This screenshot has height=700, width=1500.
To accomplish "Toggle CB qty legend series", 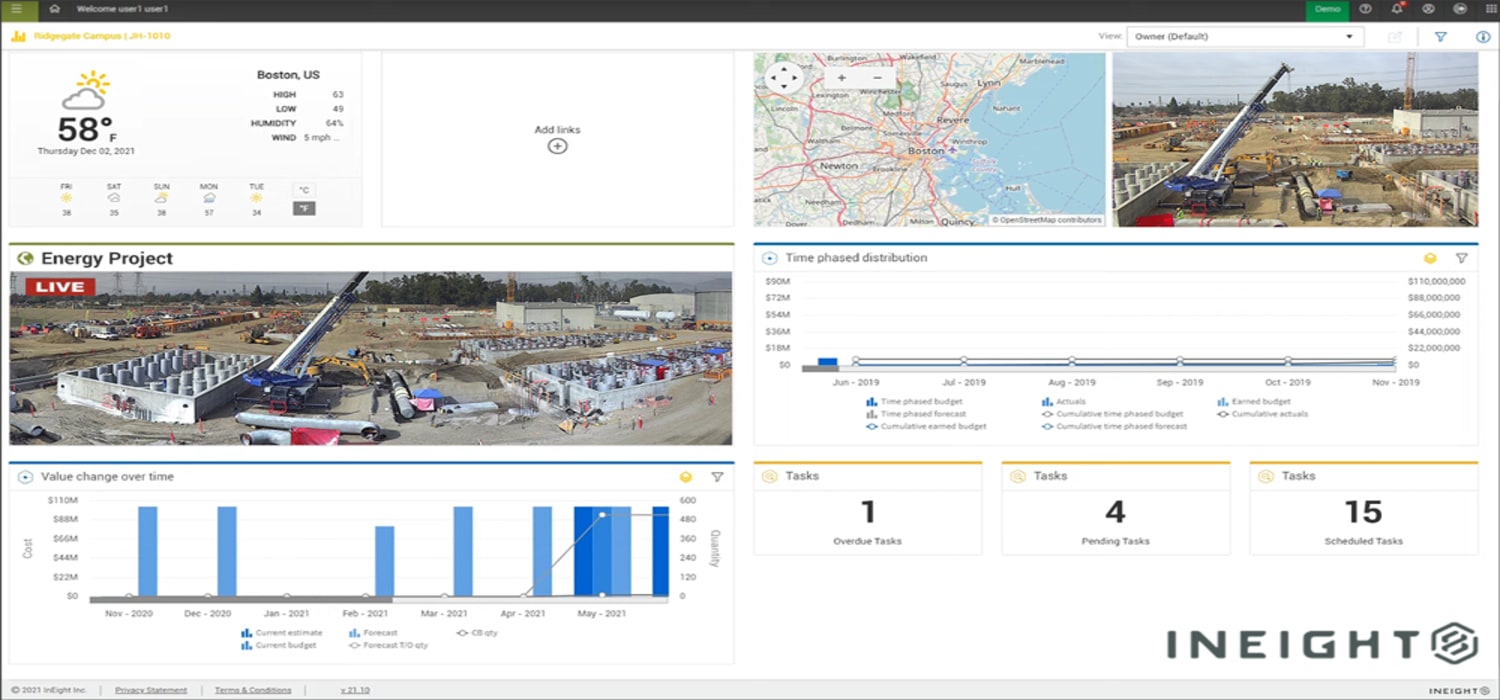I will click(476, 632).
